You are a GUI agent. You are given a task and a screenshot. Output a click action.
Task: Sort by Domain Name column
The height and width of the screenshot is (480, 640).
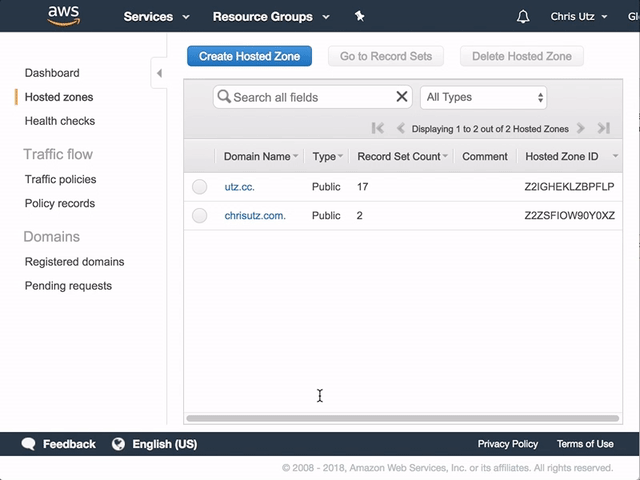(x=261, y=156)
